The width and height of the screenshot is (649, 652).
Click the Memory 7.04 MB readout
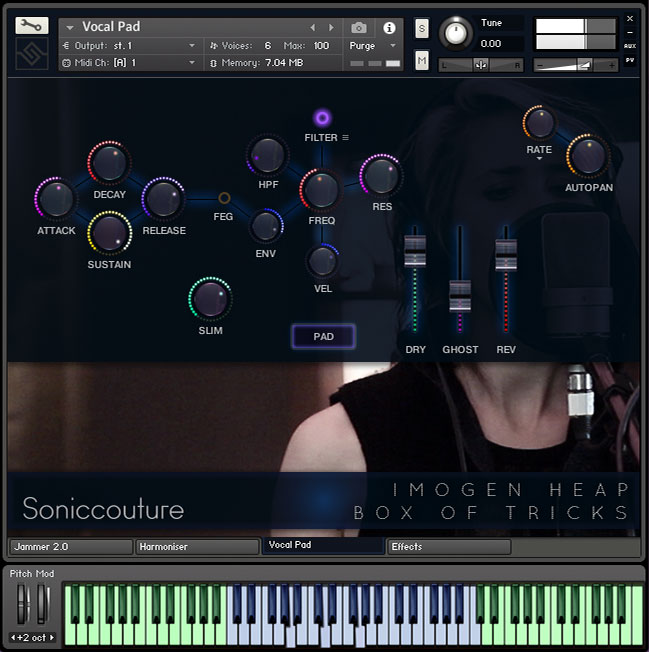tap(284, 63)
